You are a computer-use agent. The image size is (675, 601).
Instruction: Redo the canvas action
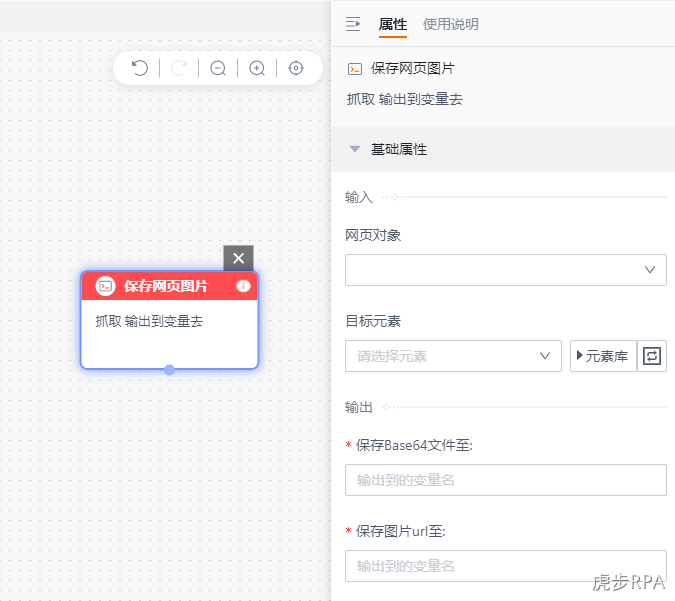(179, 68)
